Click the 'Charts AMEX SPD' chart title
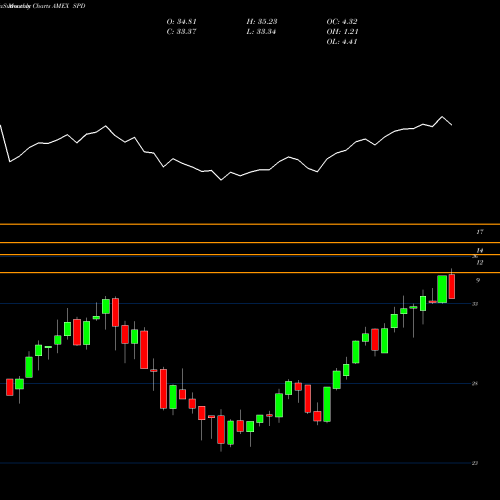This screenshot has height=500, width=500. pyautogui.click(x=59, y=6)
